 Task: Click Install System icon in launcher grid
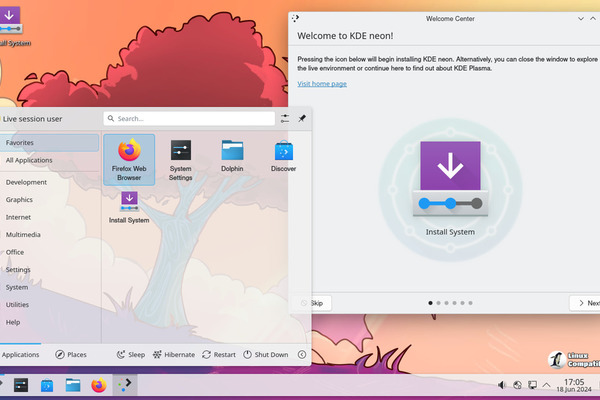coord(129,208)
